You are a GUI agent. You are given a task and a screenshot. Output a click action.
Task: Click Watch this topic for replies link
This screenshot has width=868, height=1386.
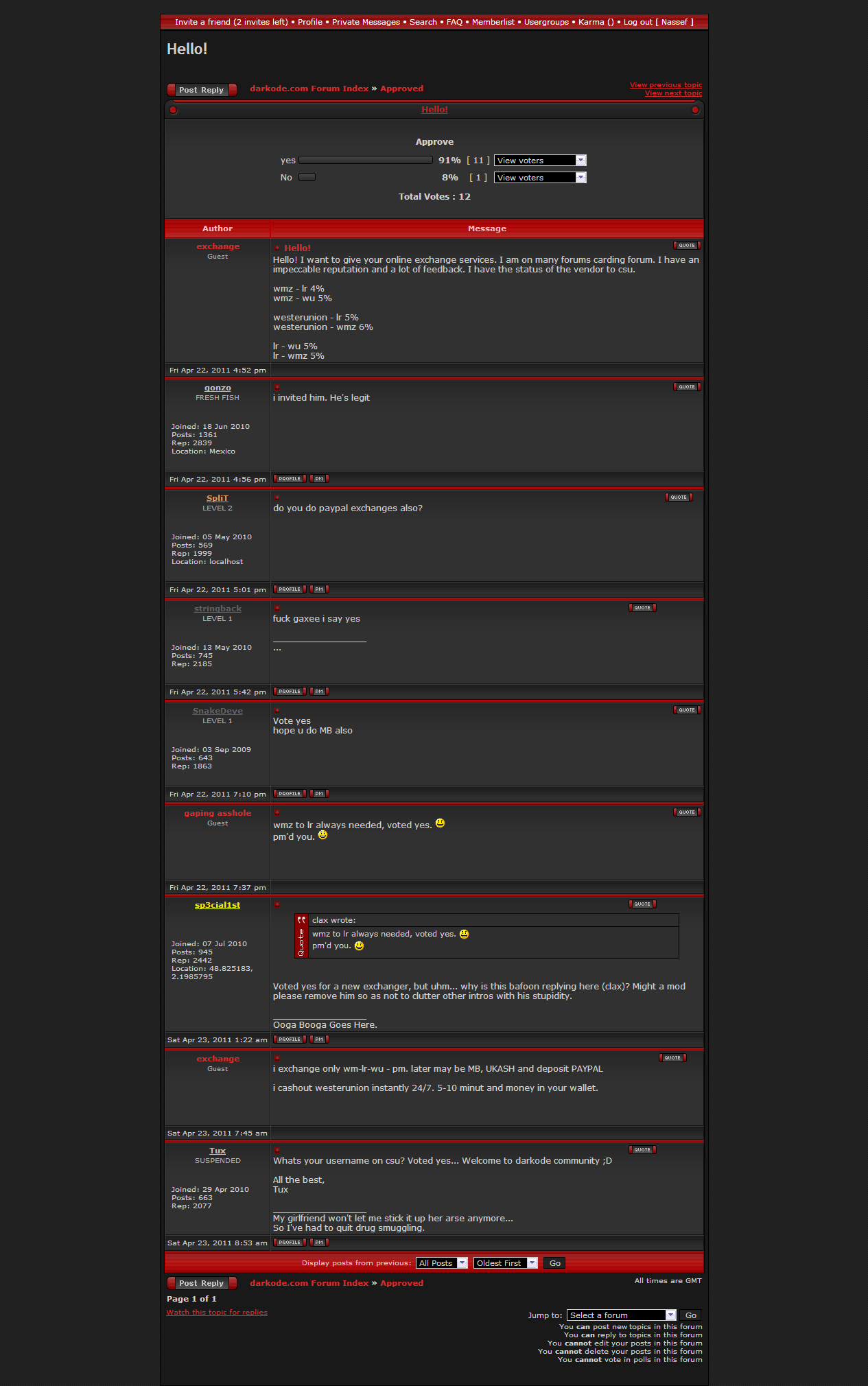[217, 1313]
